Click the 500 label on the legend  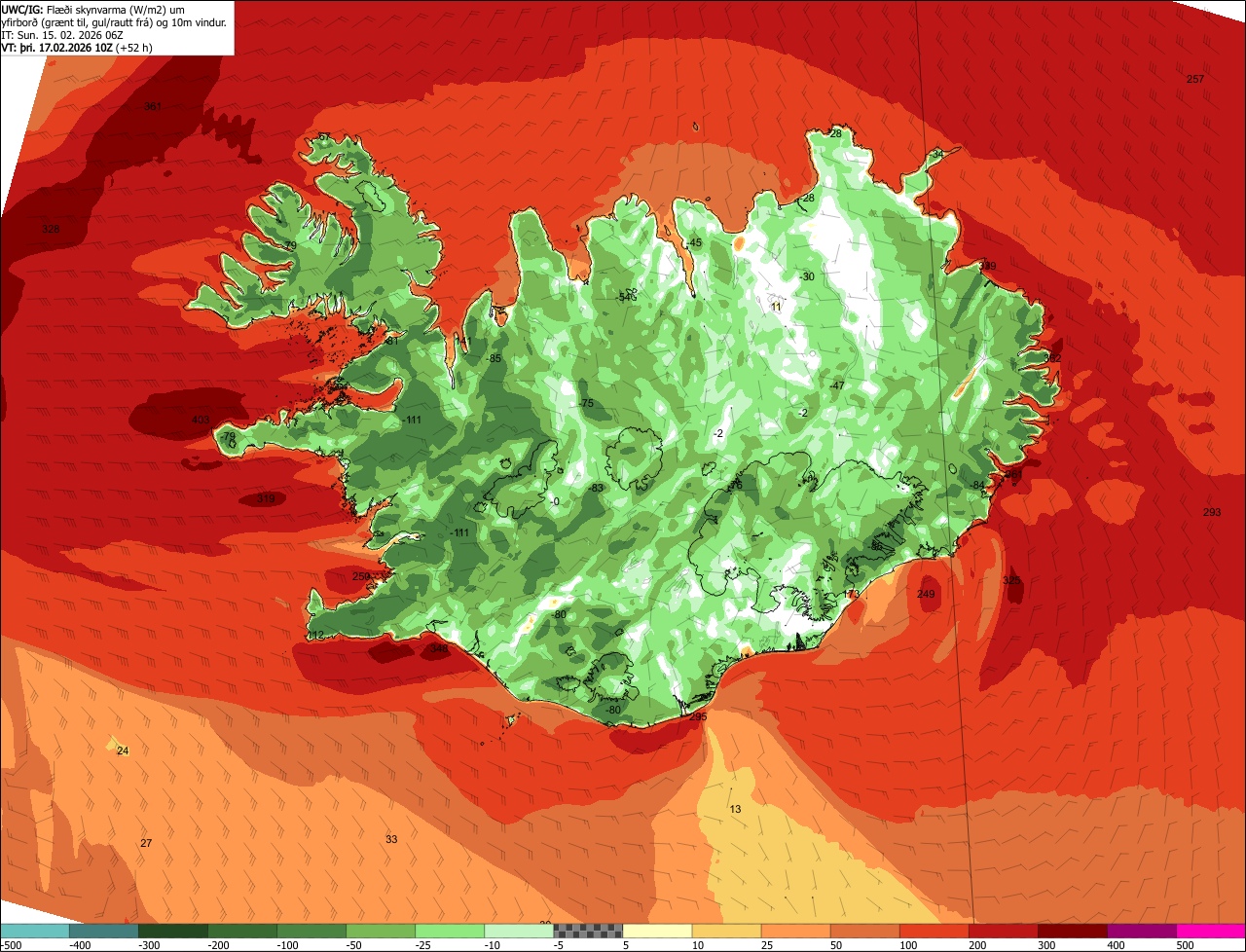pos(1184,945)
